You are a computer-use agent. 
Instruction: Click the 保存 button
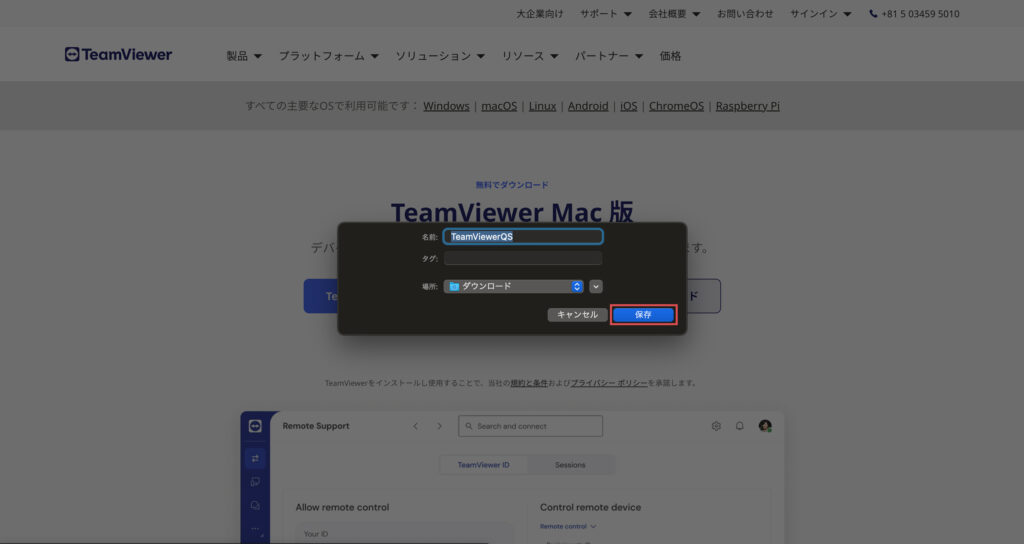[x=643, y=314]
